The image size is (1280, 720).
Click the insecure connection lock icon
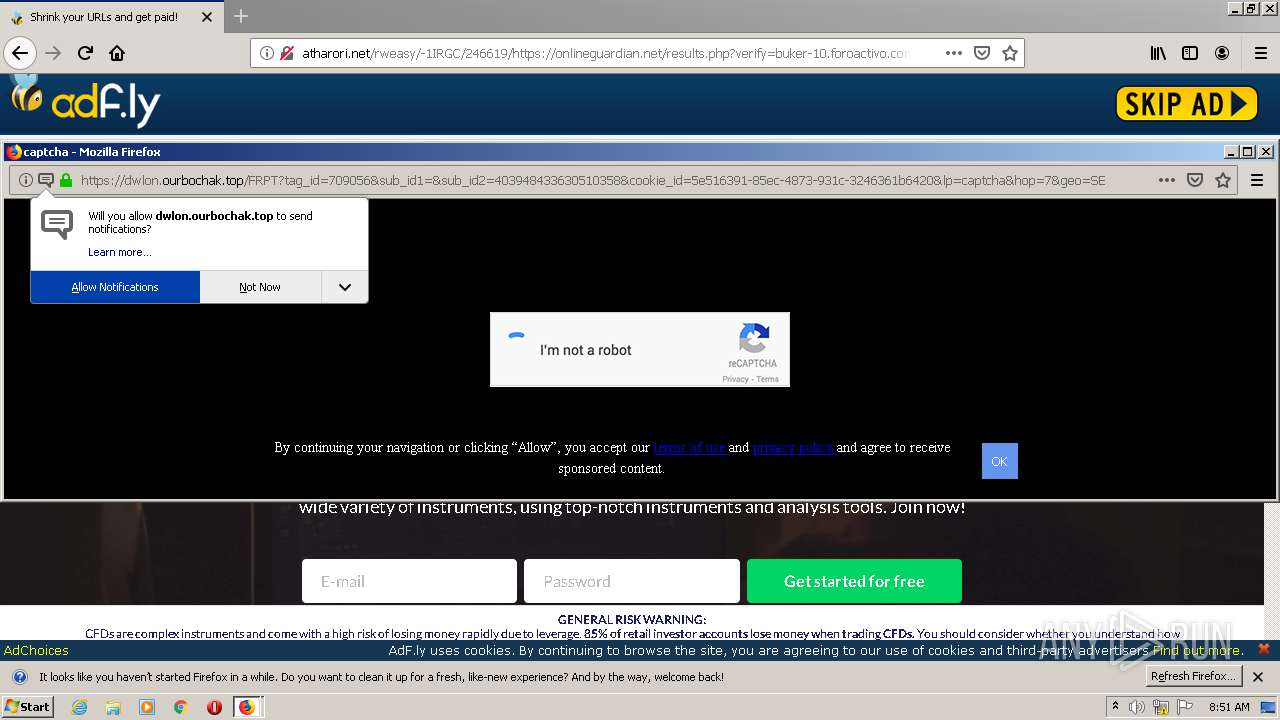tap(287, 53)
